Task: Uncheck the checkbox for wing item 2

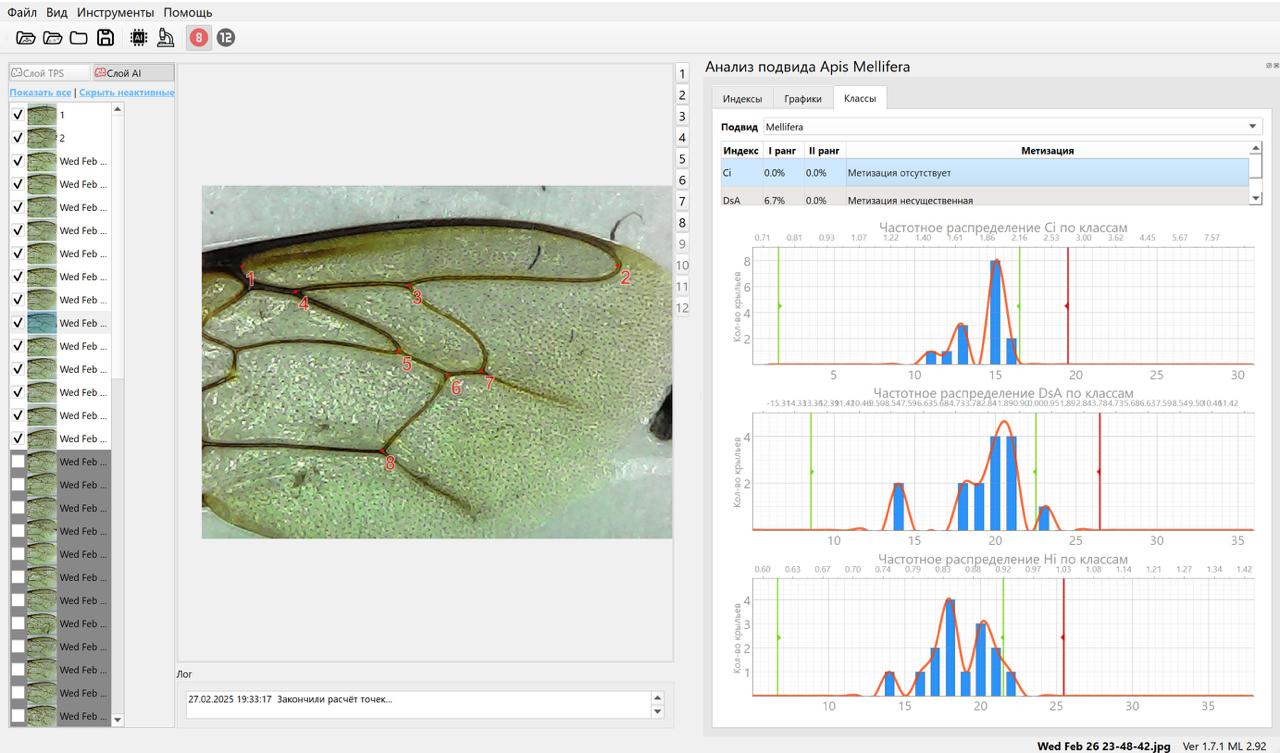Action: 18,138
